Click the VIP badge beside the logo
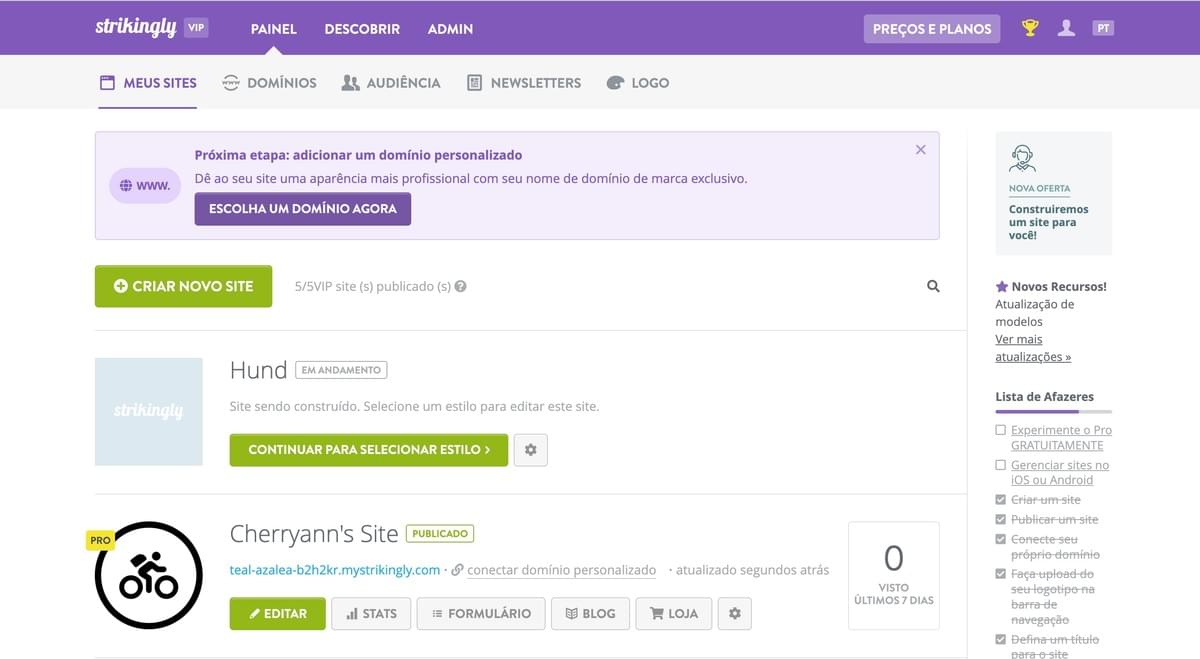Screen dimensions: 1200x659 (x=196, y=28)
